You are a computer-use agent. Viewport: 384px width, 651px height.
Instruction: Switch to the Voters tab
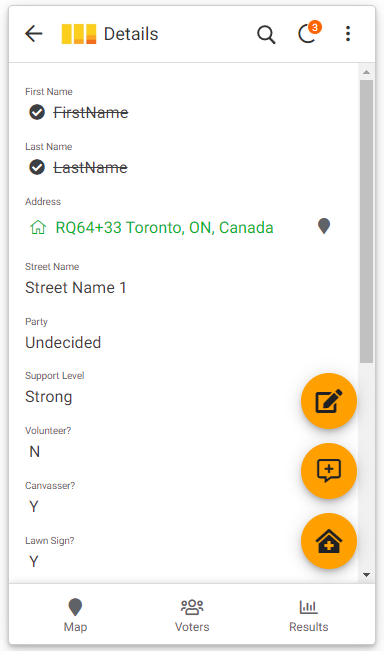(x=192, y=615)
